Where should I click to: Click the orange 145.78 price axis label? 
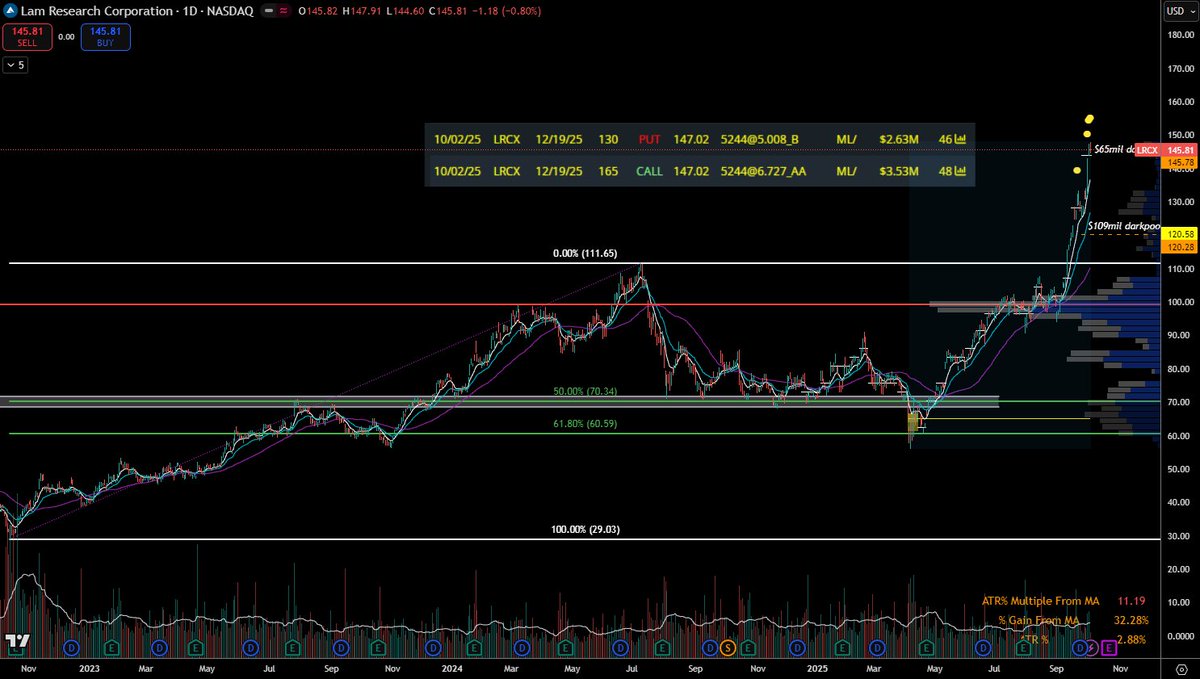pos(1179,162)
